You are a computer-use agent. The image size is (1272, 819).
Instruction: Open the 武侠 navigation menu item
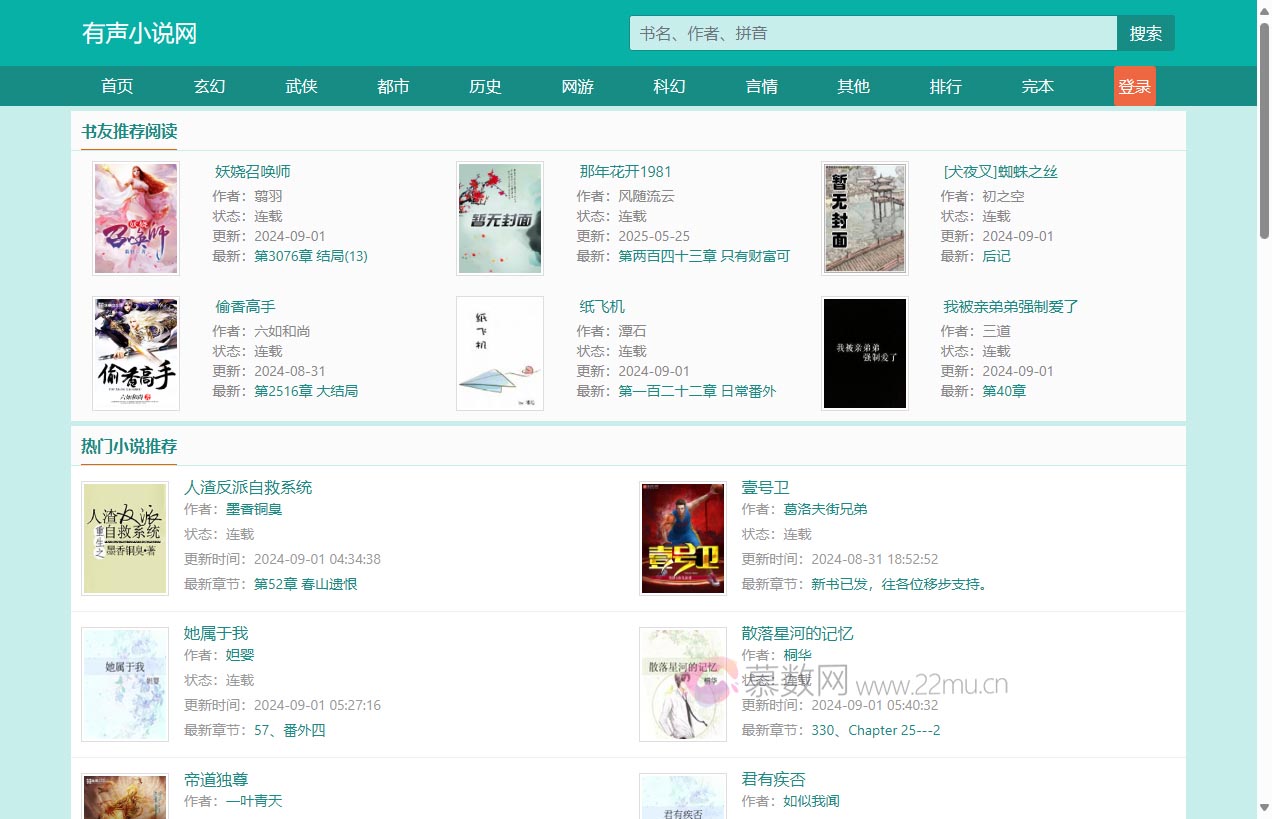coord(301,87)
